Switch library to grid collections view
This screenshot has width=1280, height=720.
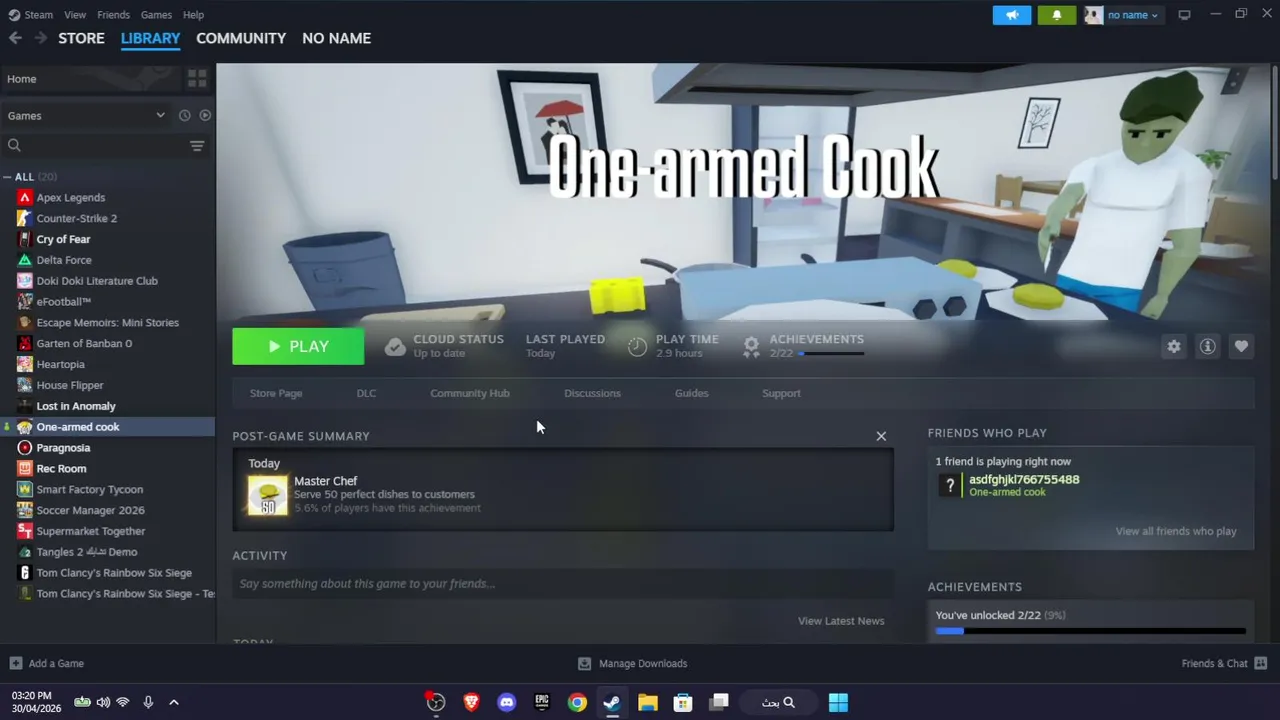click(197, 78)
